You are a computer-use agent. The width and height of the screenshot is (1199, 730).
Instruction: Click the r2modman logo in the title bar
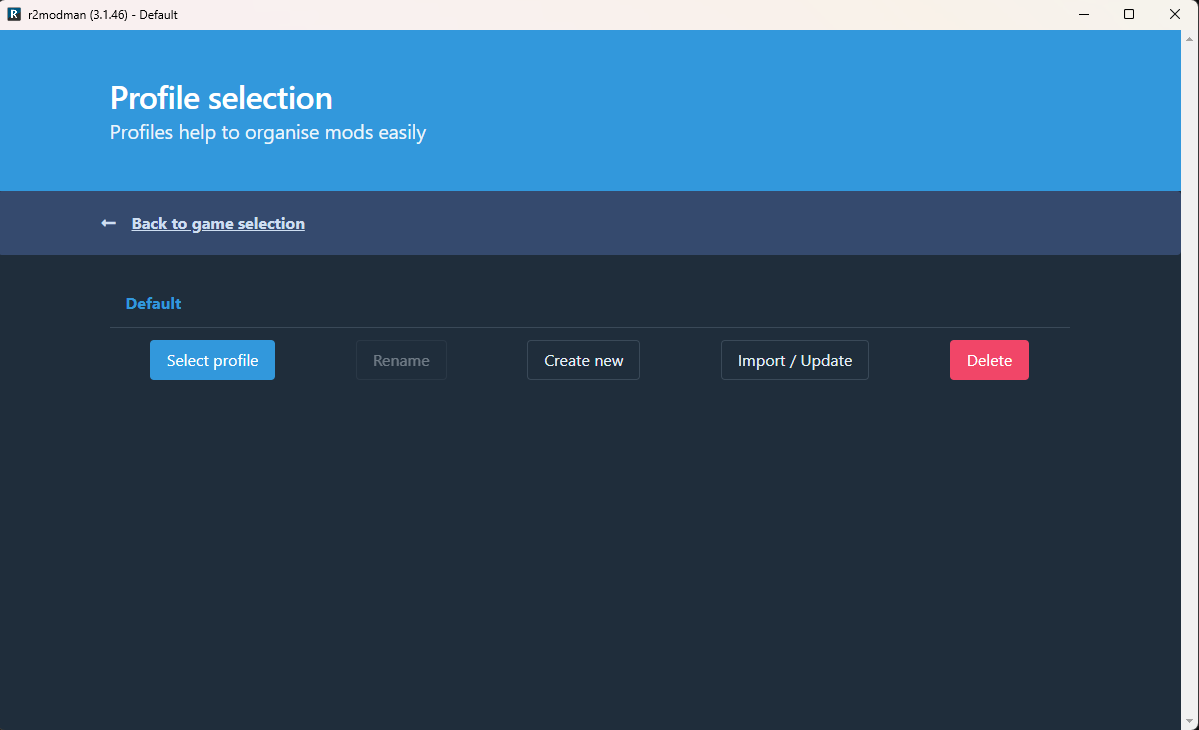(x=12, y=14)
